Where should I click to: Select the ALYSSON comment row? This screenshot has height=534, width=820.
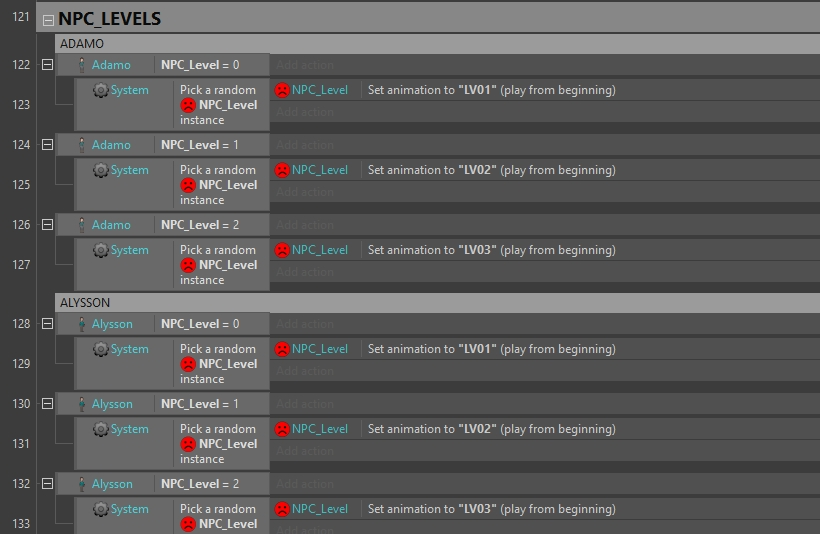coord(437,303)
